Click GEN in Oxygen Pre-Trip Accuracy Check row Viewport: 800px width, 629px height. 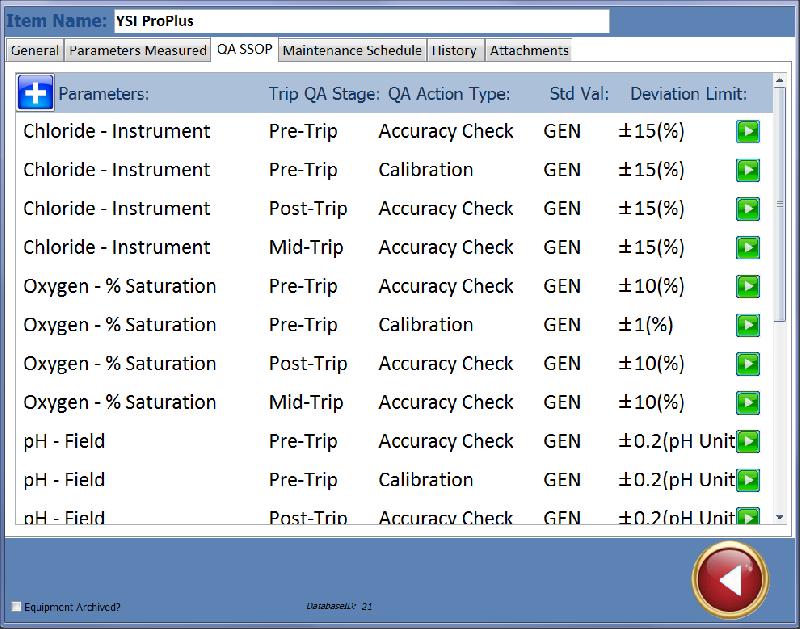point(562,286)
